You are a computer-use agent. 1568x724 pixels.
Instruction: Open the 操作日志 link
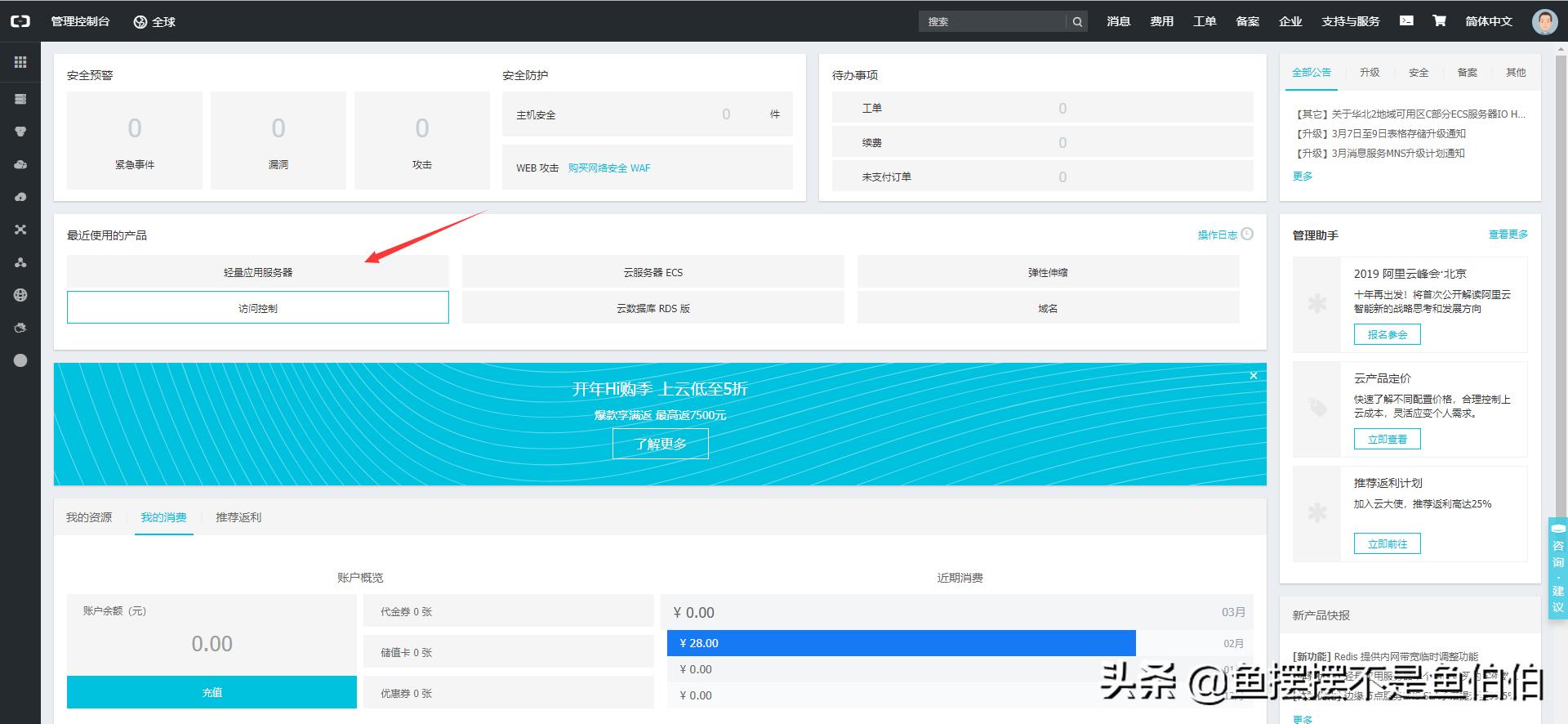click(1217, 235)
